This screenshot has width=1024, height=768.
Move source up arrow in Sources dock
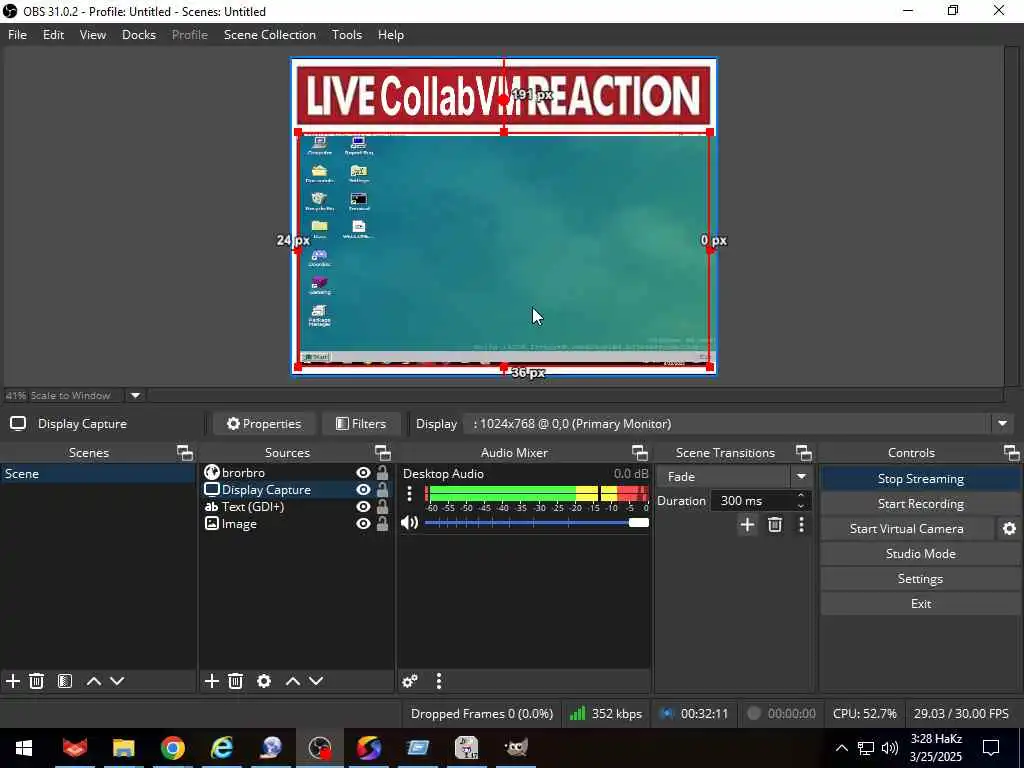coord(293,681)
